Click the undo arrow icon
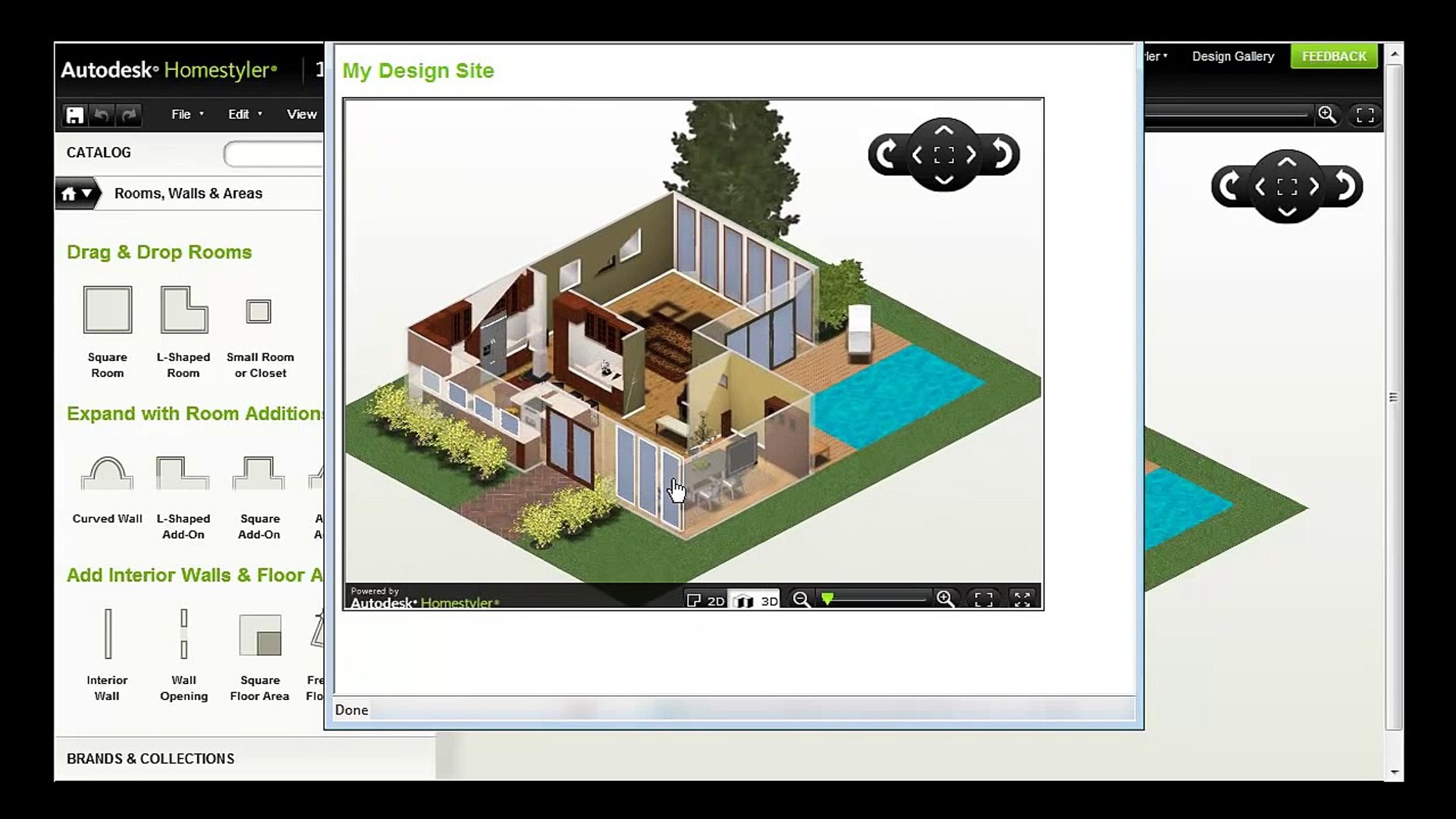 coord(102,115)
